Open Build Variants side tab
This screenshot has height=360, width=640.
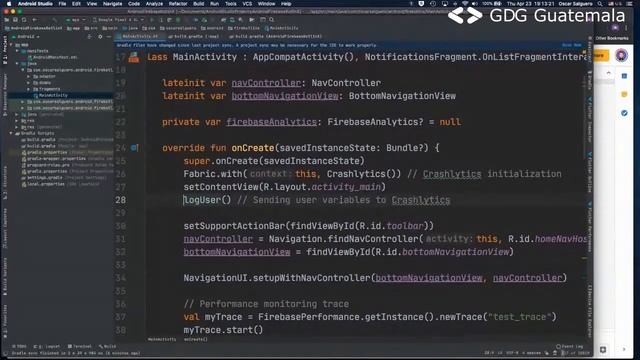(x=5, y=277)
